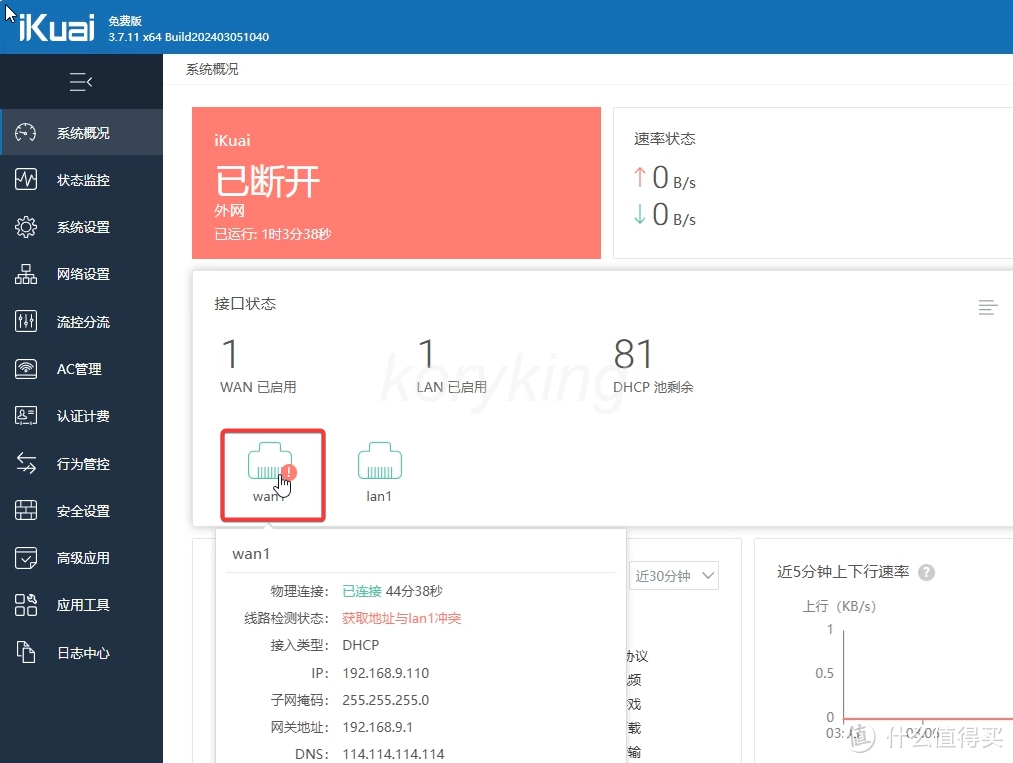Click the 获取地址与lan1冲突 warning link

[401, 618]
